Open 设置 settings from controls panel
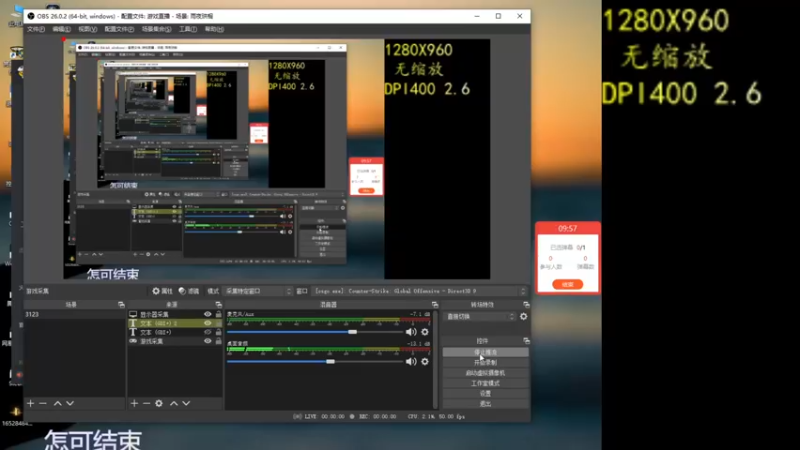Viewport: 800px width, 450px height. click(485, 393)
